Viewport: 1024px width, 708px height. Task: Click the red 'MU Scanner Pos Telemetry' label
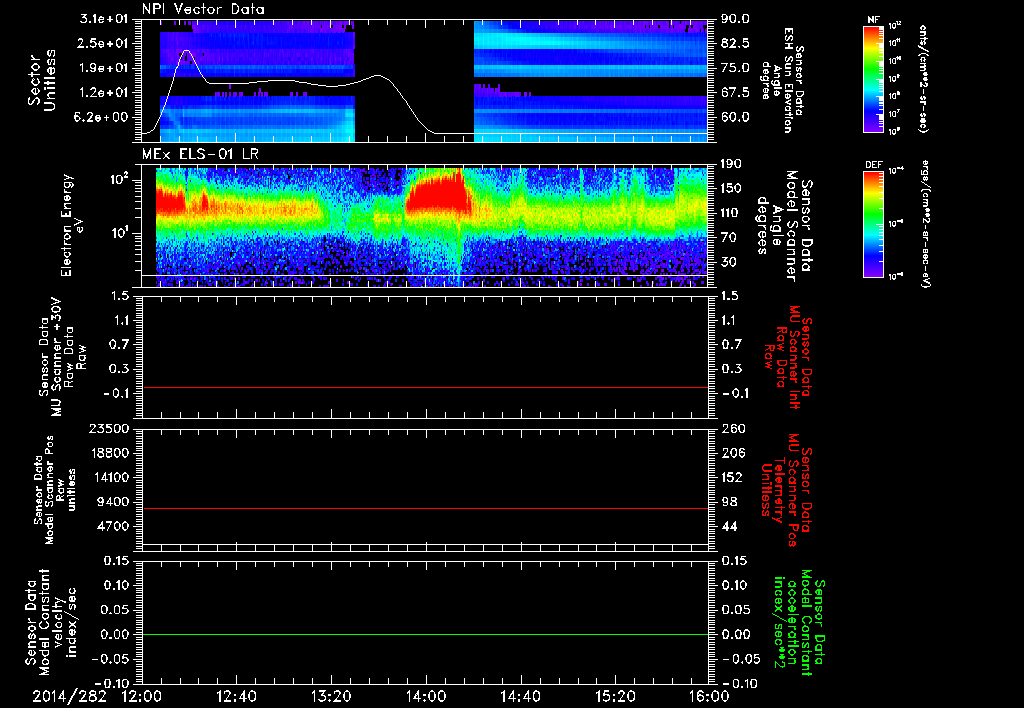pyautogui.click(x=787, y=490)
